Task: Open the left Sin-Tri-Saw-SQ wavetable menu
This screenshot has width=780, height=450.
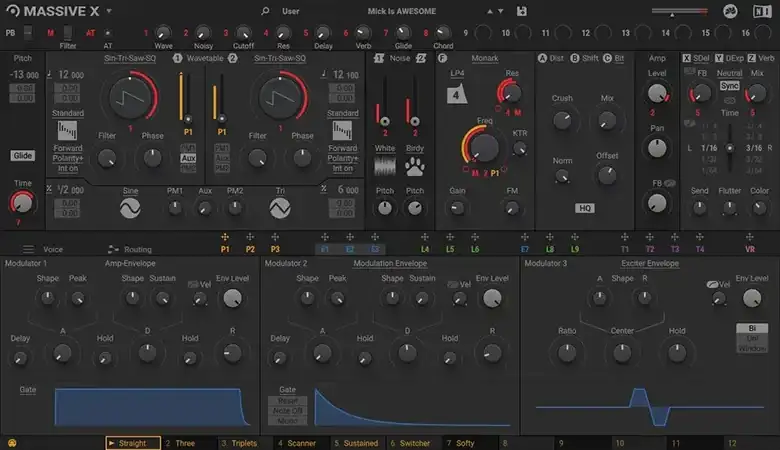Action: pyautogui.click(x=130, y=58)
